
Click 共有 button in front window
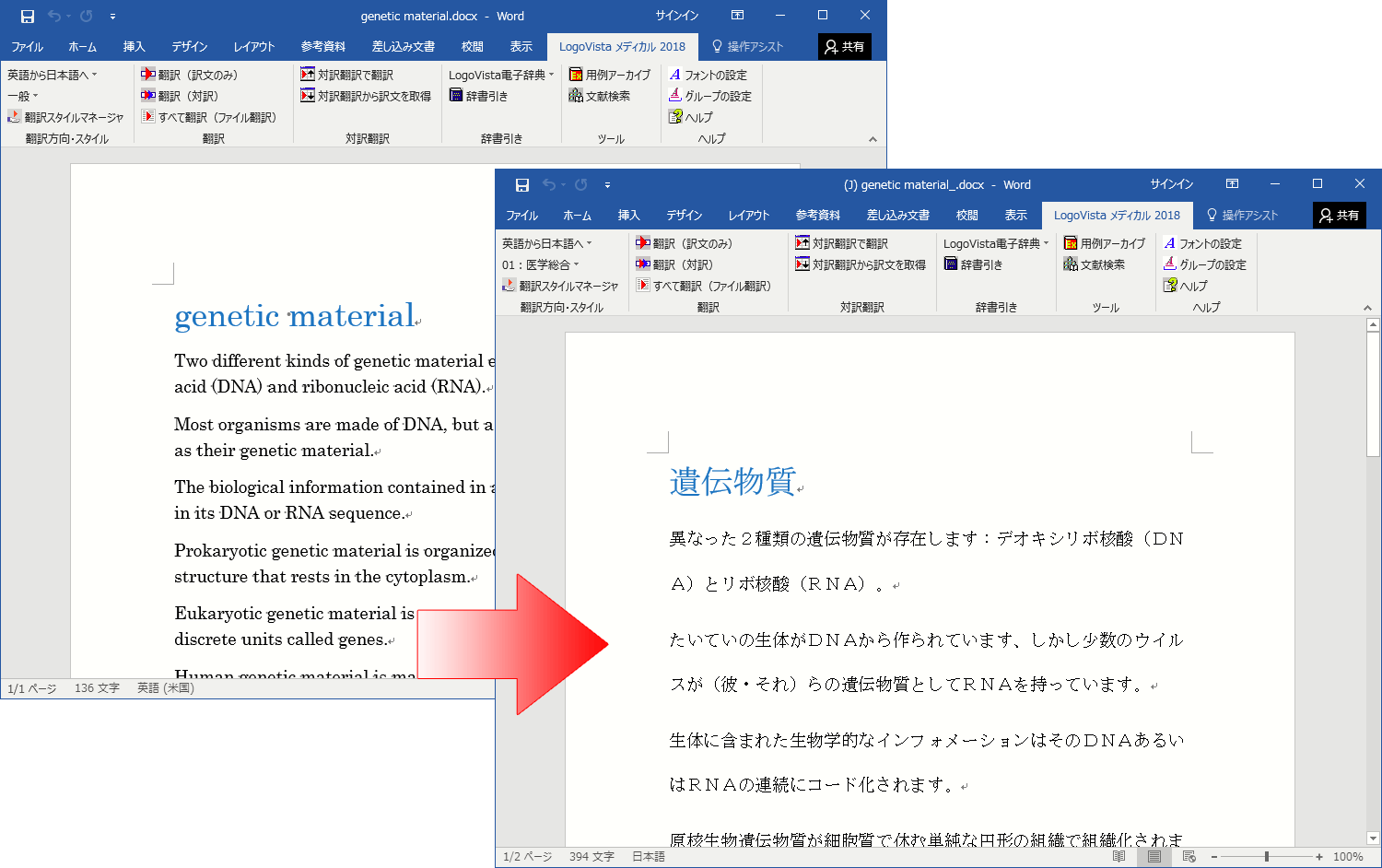[x=1340, y=215]
